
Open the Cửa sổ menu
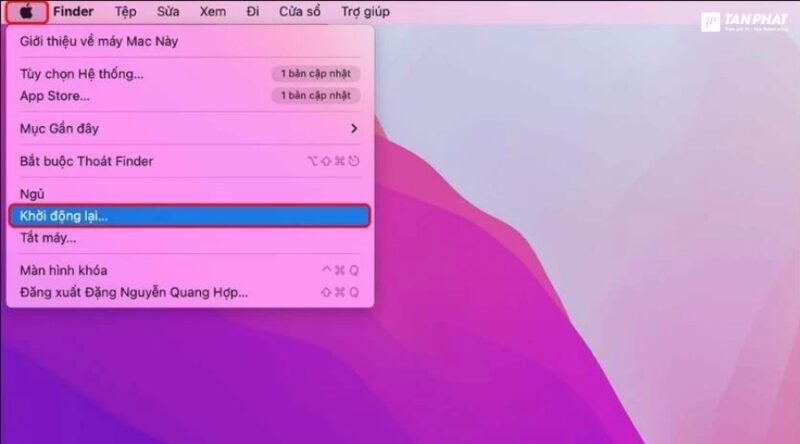tap(299, 12)
